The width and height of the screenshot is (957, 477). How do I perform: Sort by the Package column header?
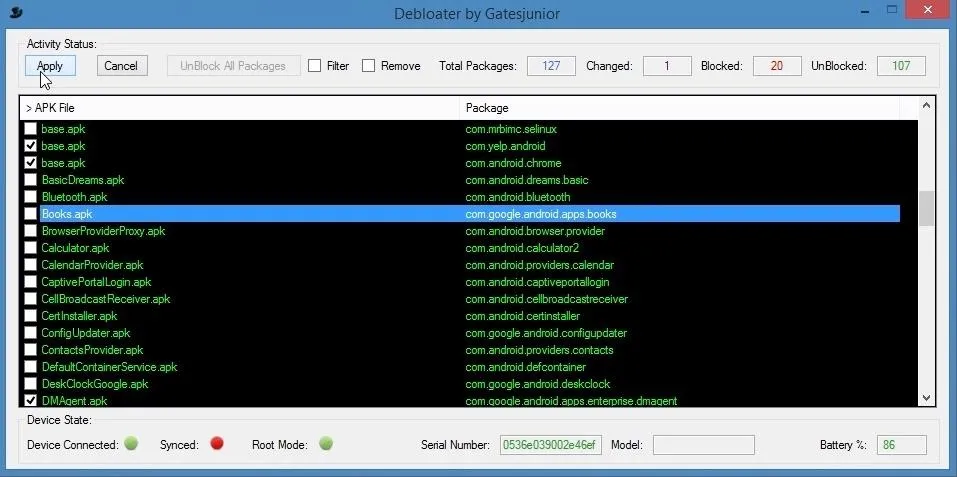679,108
